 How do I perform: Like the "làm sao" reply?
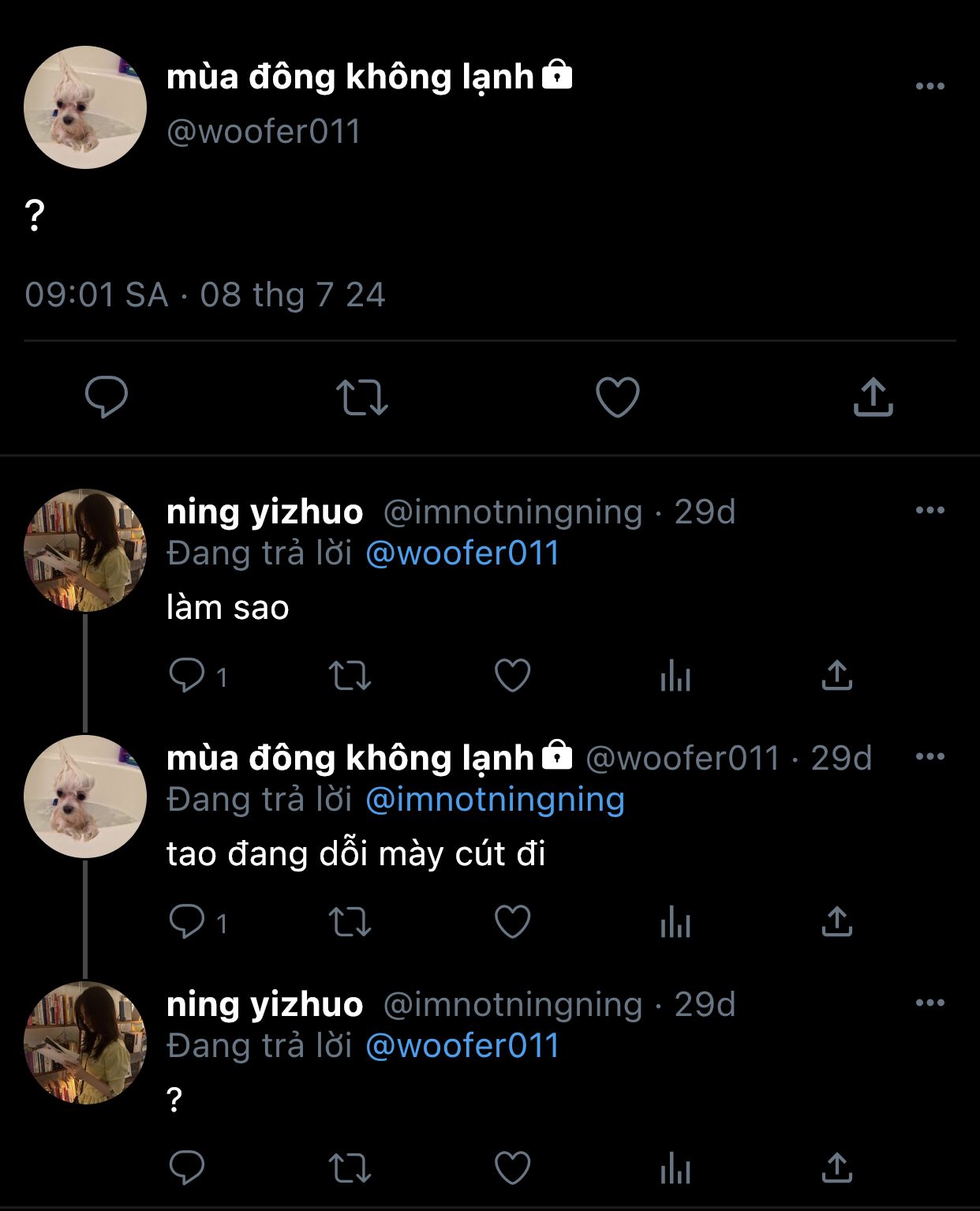pos(512,676)
